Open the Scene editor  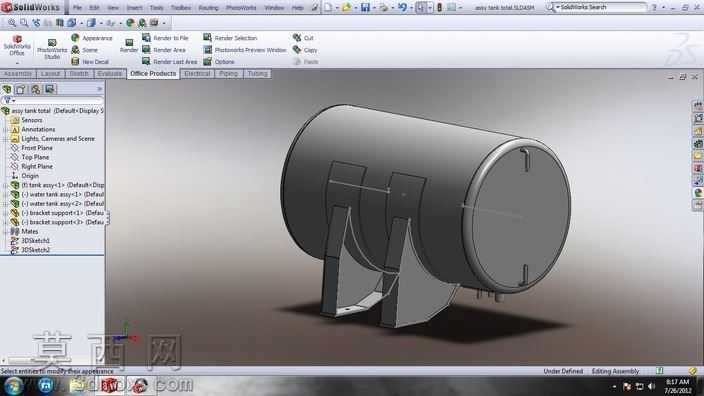pos(84,50)
